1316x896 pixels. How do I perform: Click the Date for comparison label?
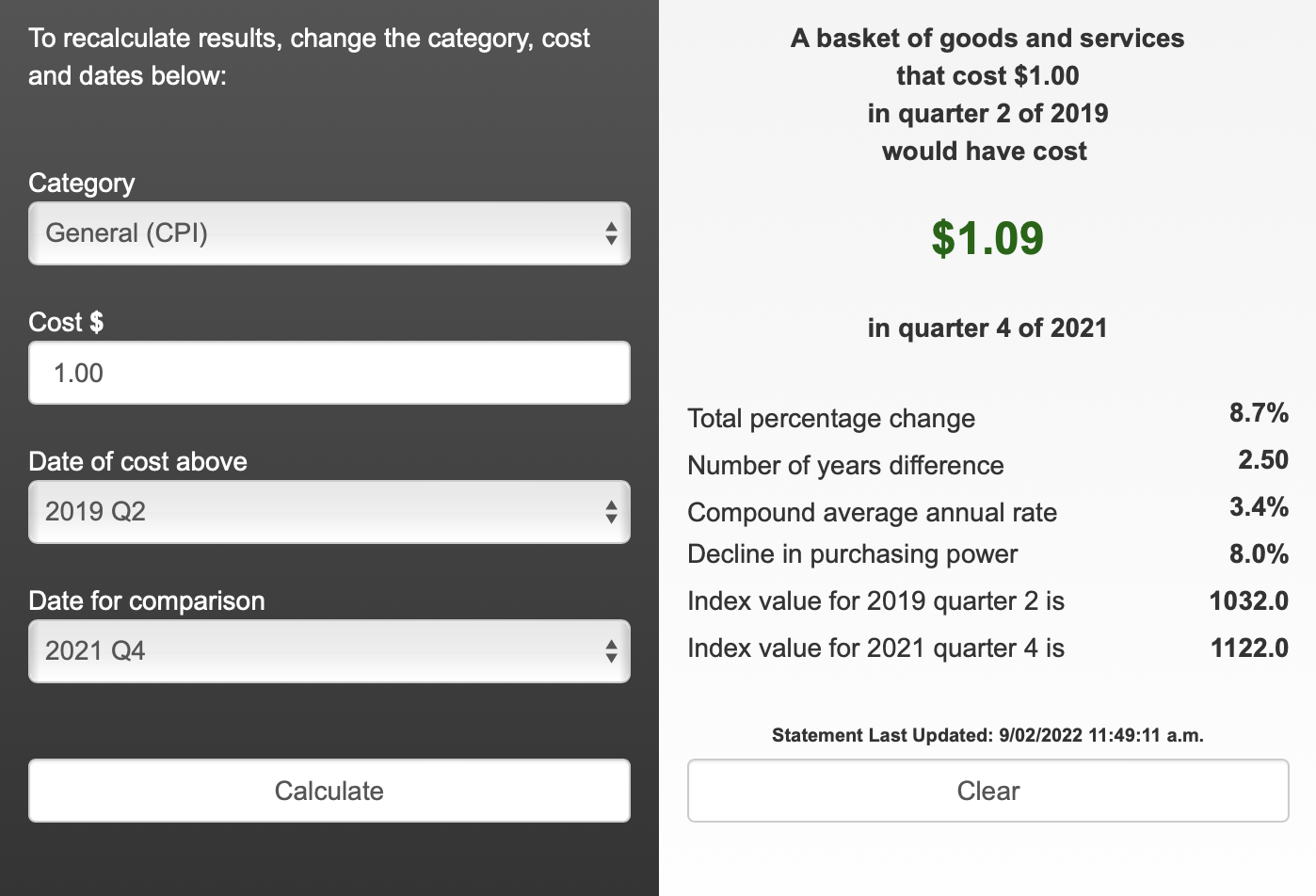(x=147, y=600)
